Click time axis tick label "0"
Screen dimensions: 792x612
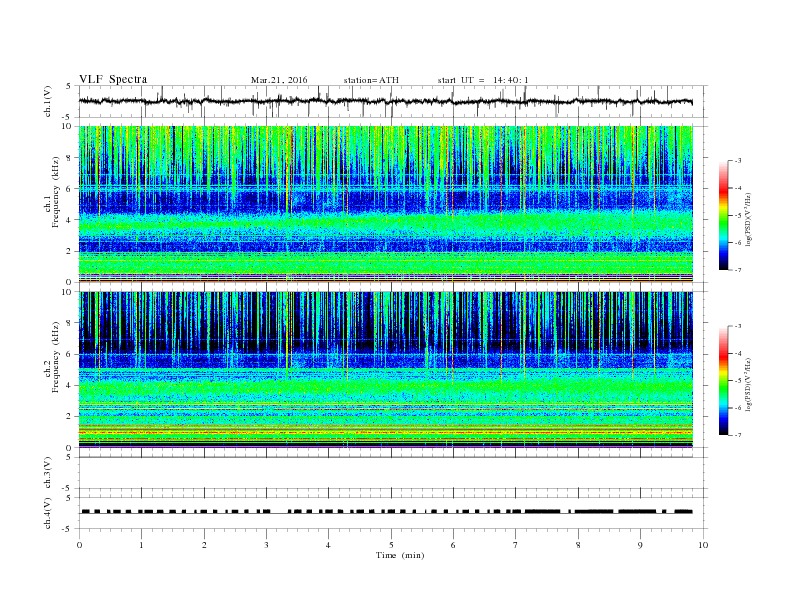pos(79,545)
